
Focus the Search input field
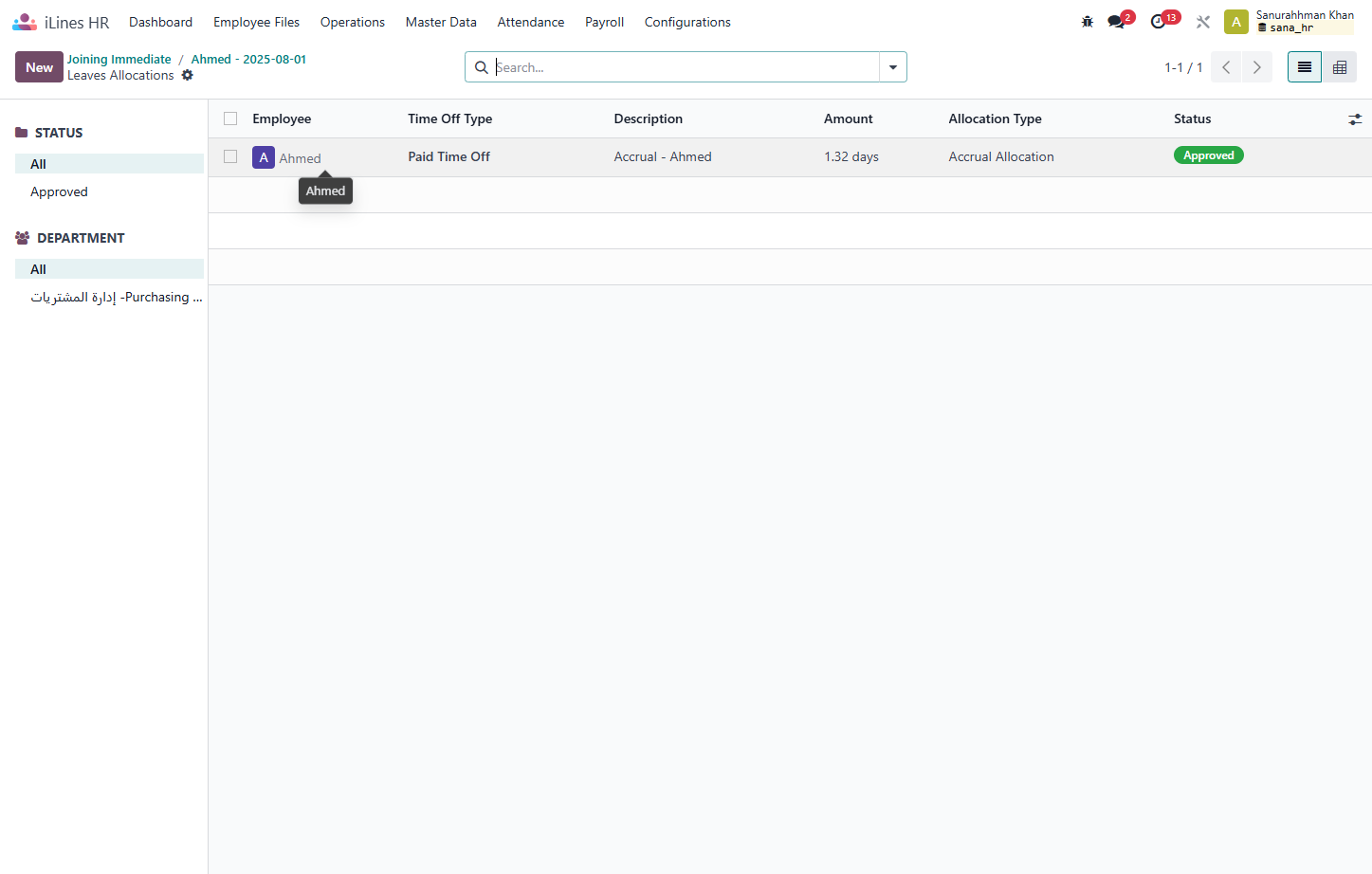tap(686, 67)
